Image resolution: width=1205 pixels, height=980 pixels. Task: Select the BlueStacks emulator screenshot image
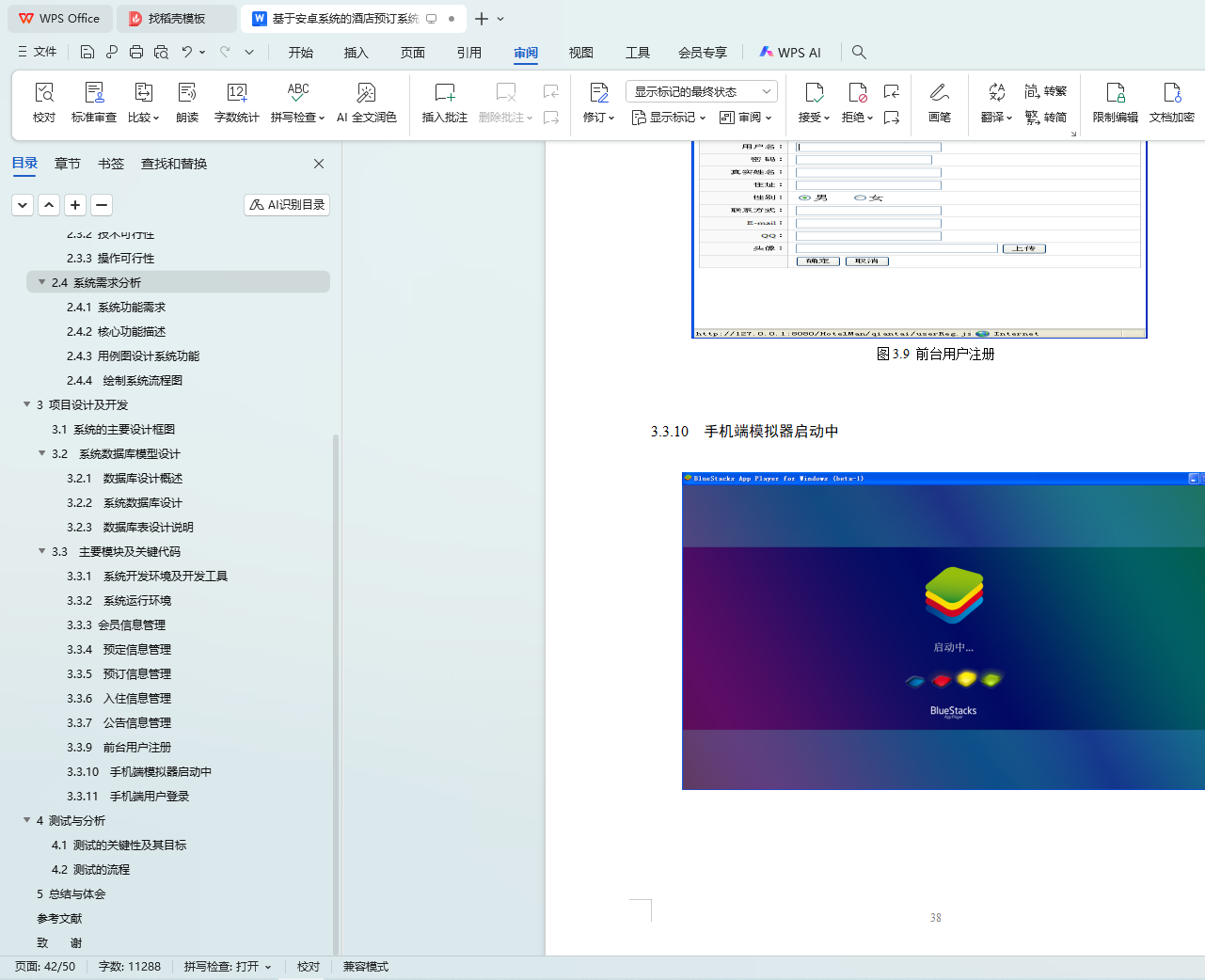tap(943, 631)
